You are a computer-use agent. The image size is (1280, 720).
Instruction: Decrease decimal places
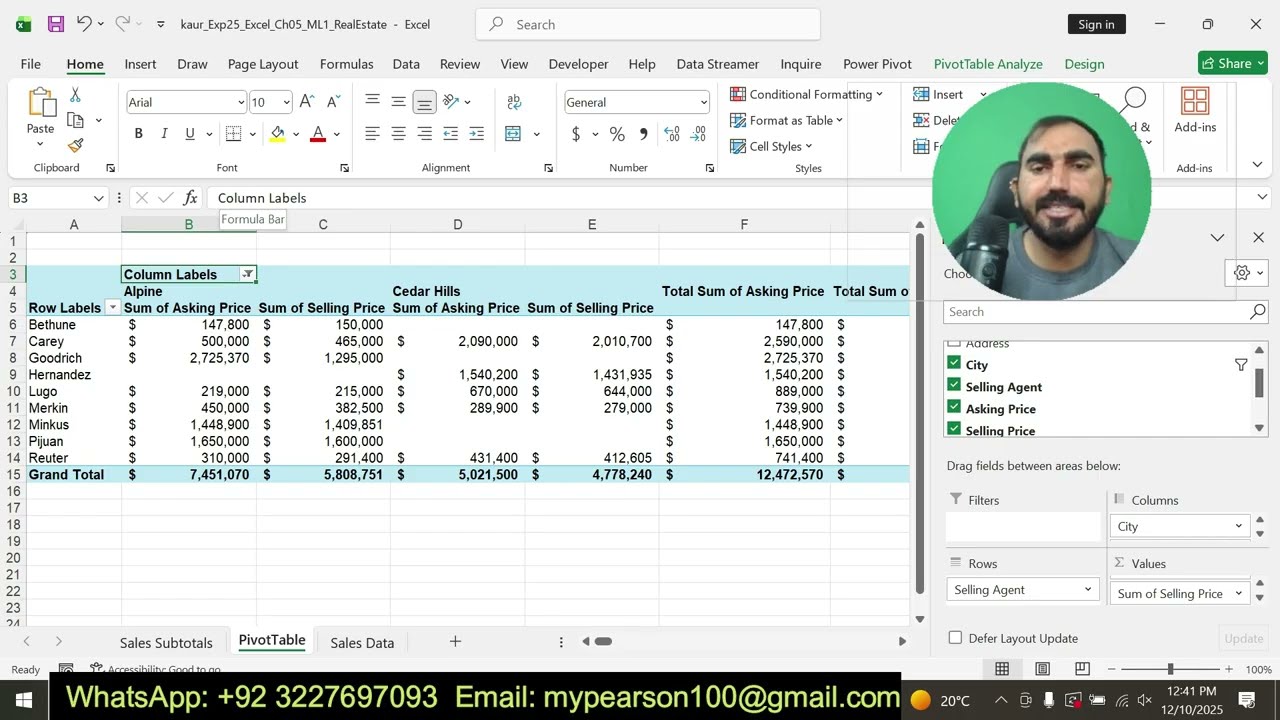point(698,134)
